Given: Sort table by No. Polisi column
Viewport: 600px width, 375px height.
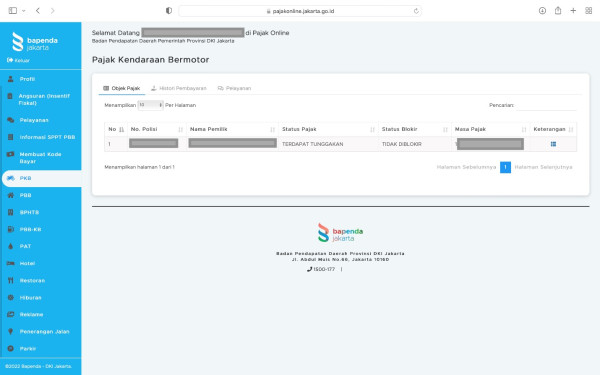Looking at the screenshot, I should coord(157,129).
